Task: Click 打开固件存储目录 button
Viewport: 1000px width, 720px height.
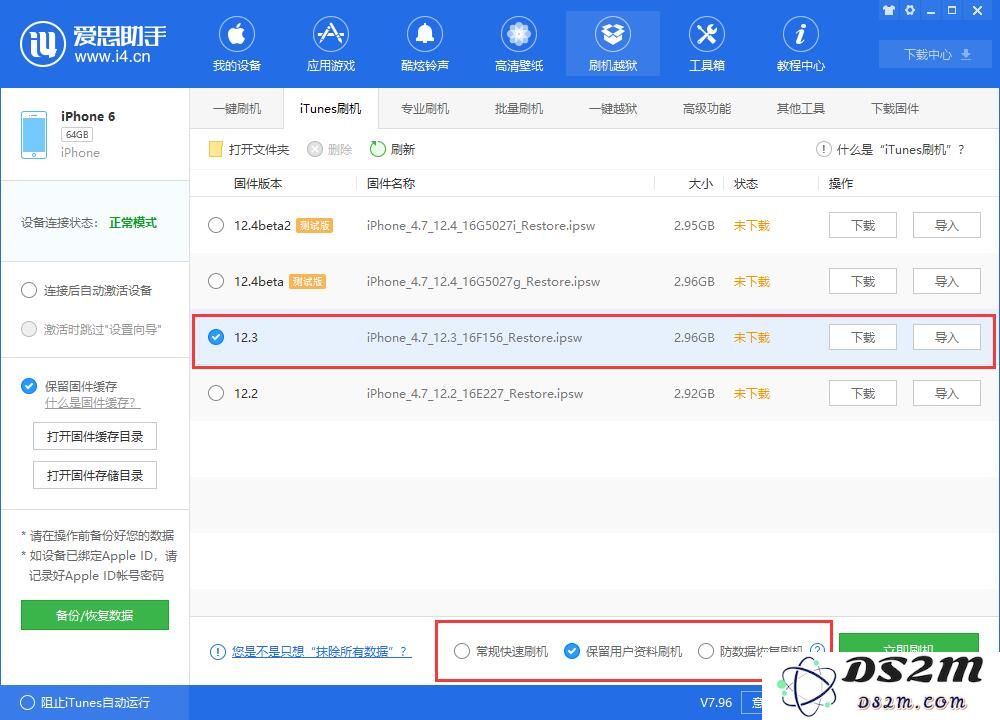Action: [x=95, y=475]
